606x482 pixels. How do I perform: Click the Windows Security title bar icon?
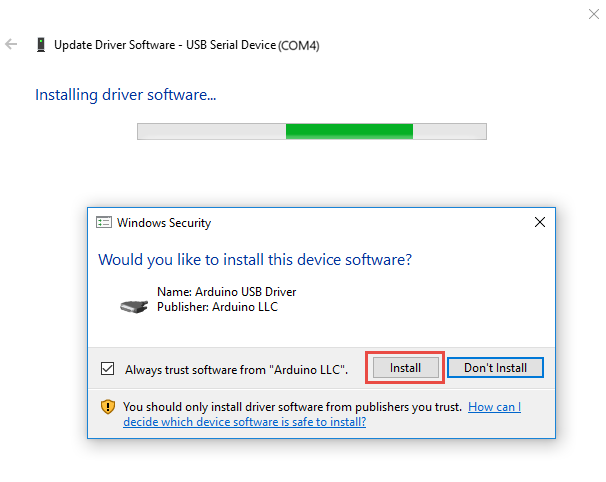pos(103,223)
